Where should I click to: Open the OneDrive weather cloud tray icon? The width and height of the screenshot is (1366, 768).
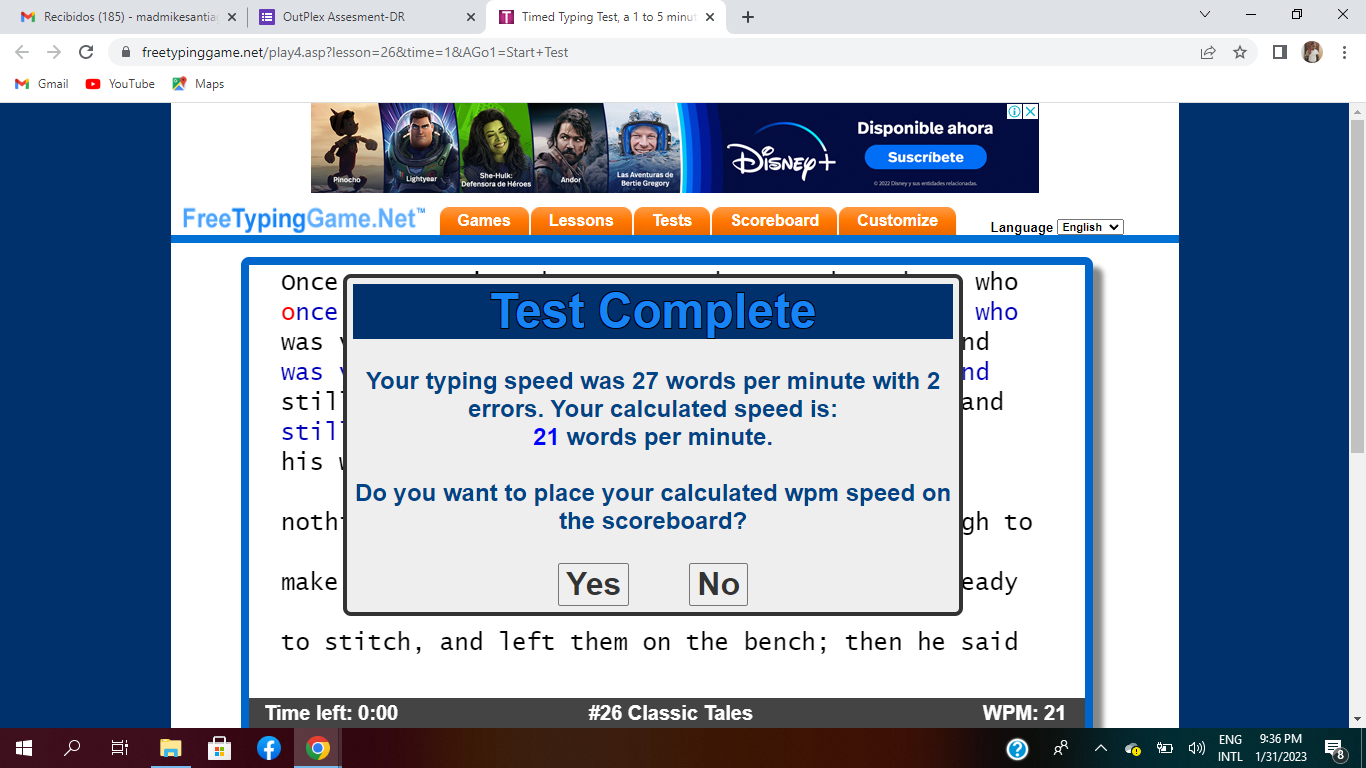[x=1133, y=748]
